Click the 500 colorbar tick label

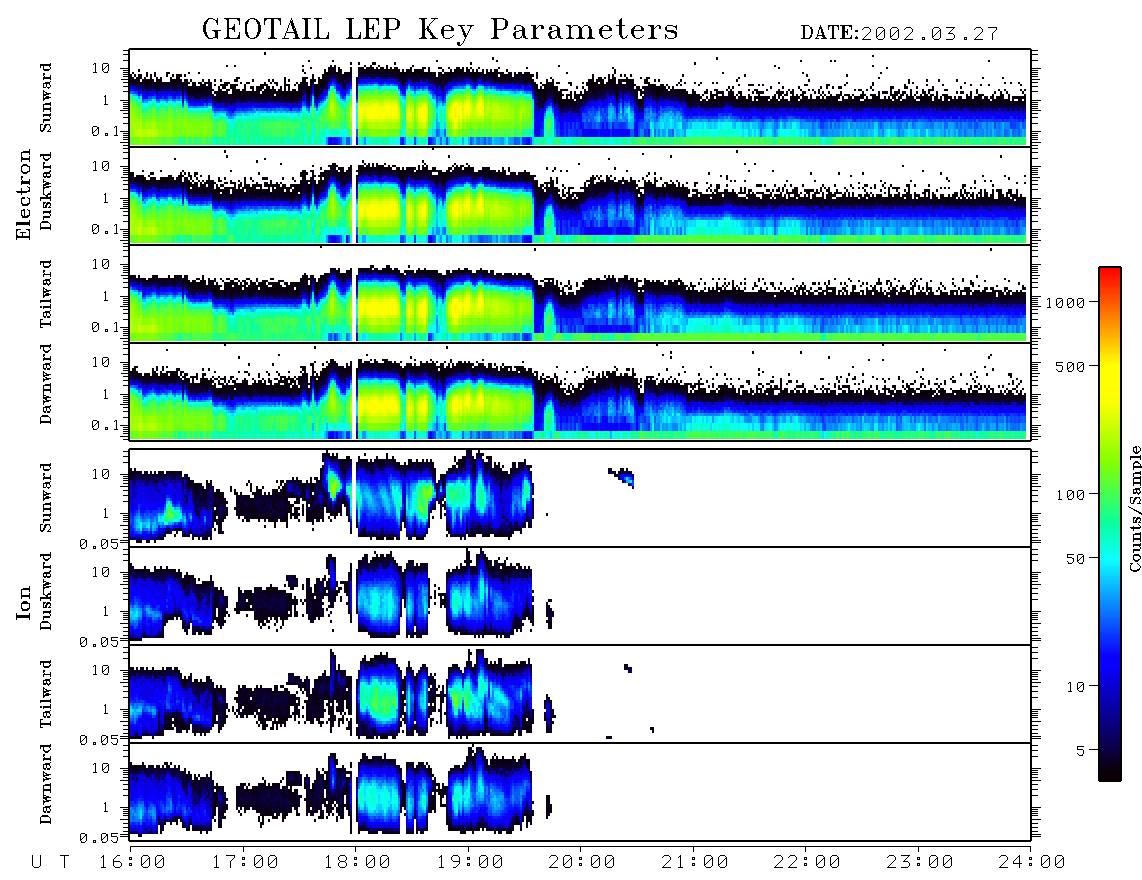pyautogui.click(x=1071, y=366)
